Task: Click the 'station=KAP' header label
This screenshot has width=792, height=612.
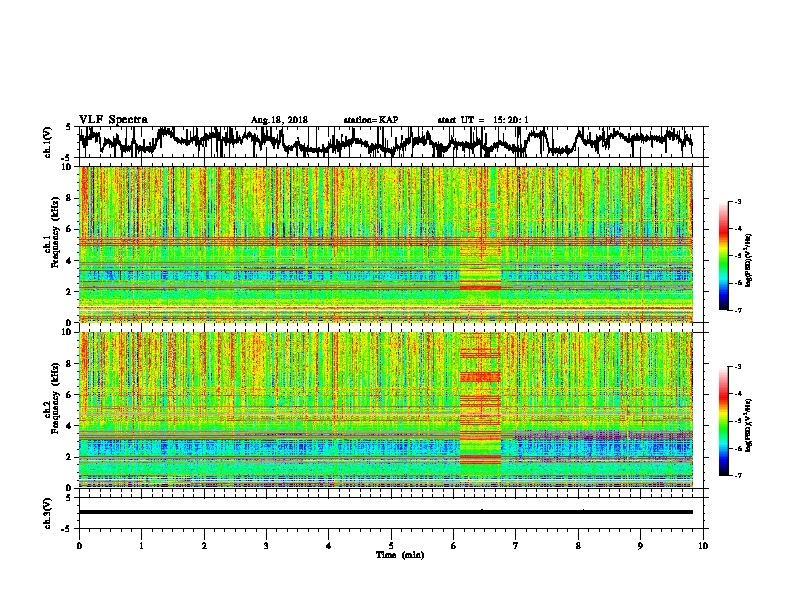Action: [371, 120]
